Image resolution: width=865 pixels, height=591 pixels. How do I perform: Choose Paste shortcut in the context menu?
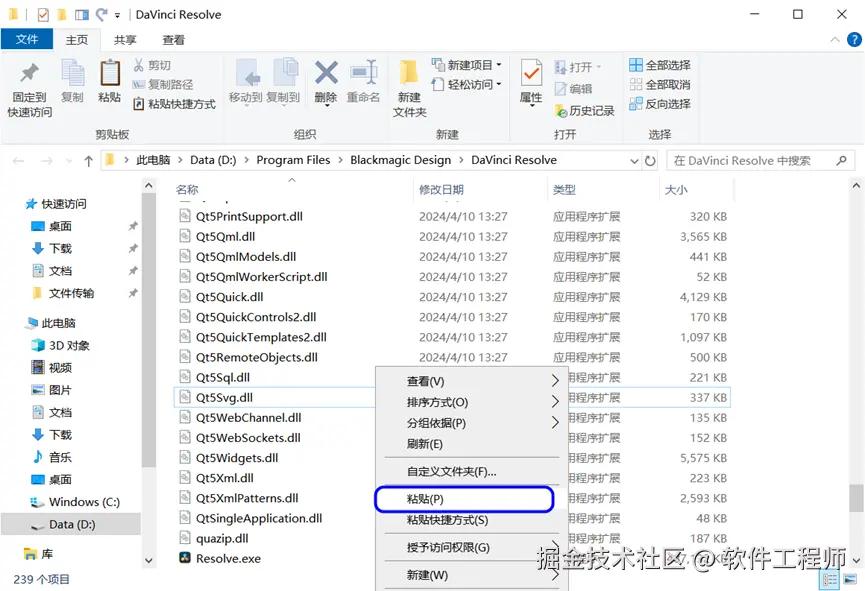[472, 520]
